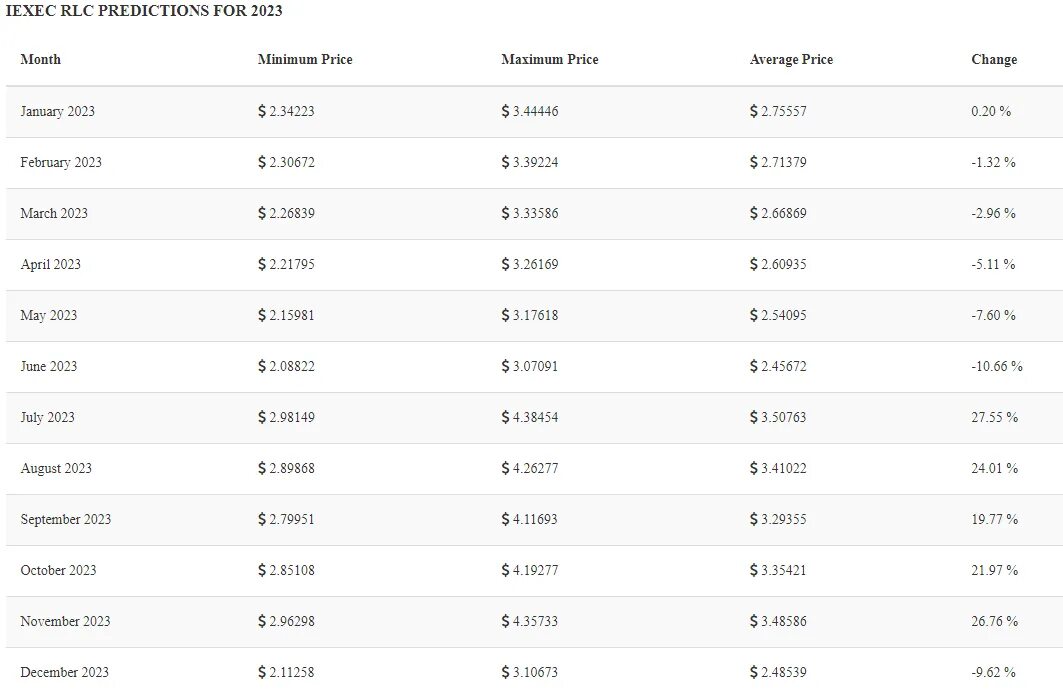Click the Change column header

994,60
